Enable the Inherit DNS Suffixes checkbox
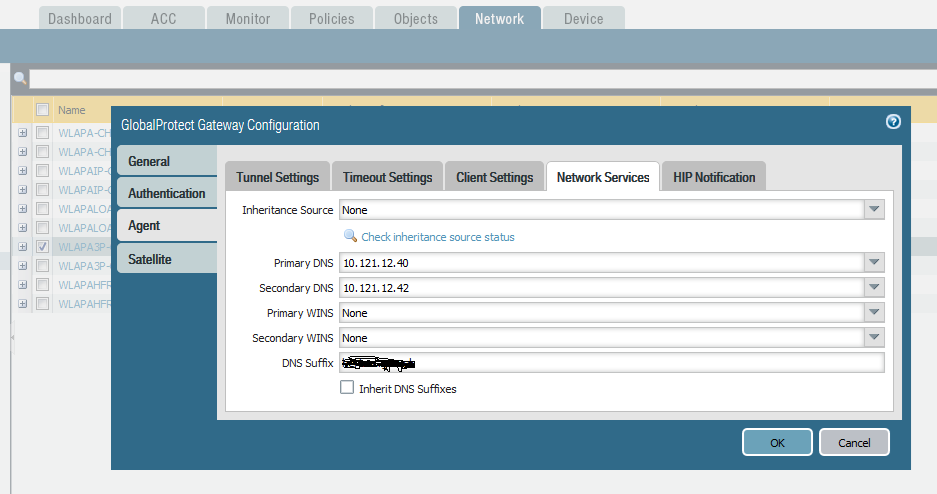Viewport: 937px width, 494px height. pyautogui.click(x=347, y=387)
